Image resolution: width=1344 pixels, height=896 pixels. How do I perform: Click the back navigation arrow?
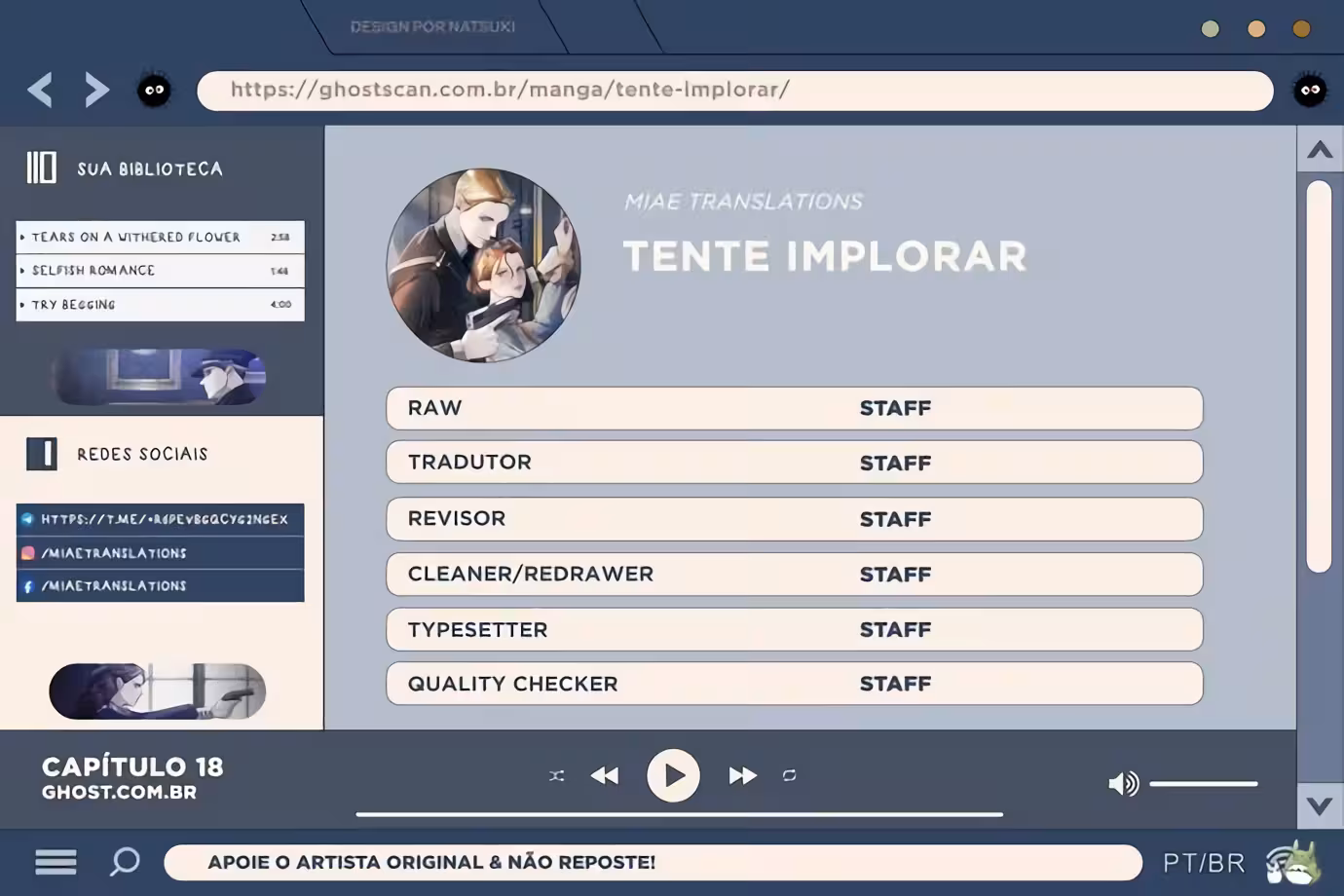point(40,90)
